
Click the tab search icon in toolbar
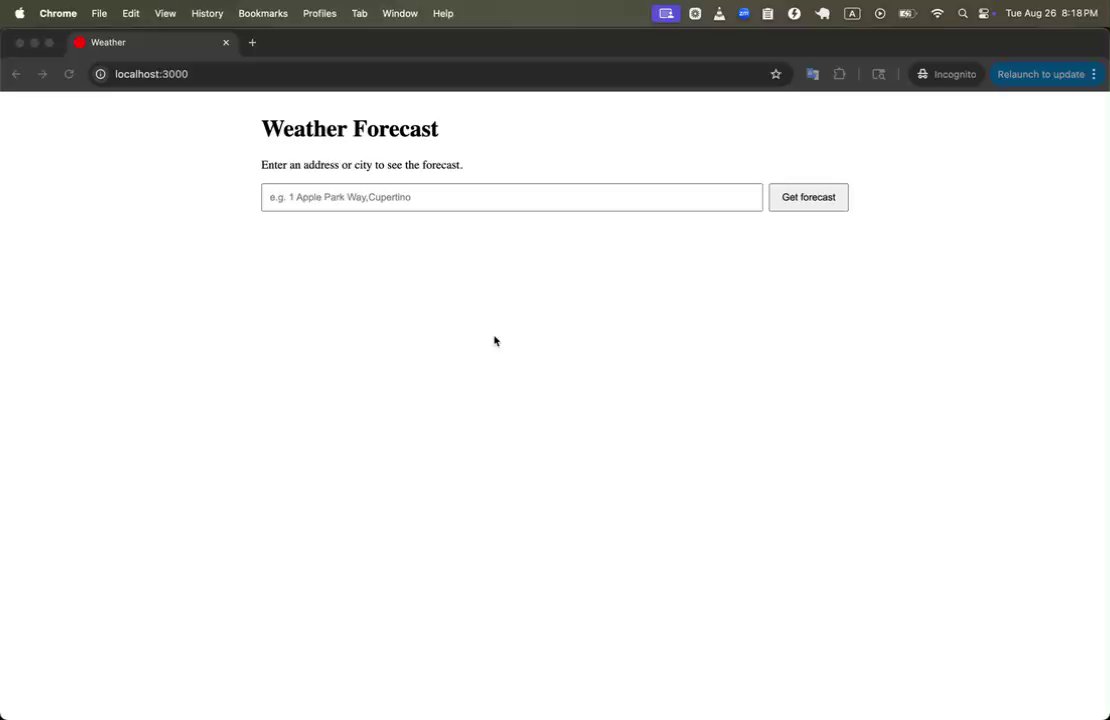pos(879,74)
